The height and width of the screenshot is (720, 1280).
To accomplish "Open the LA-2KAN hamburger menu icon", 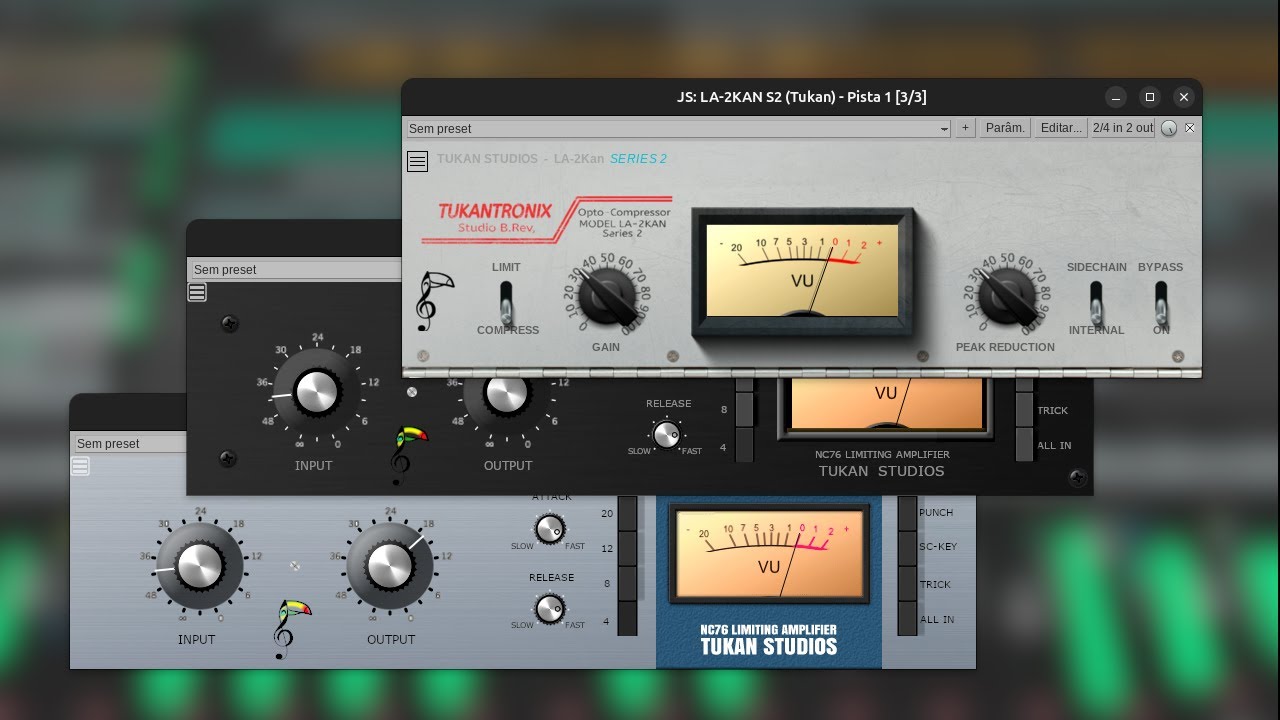I will [x=418, y=161].
